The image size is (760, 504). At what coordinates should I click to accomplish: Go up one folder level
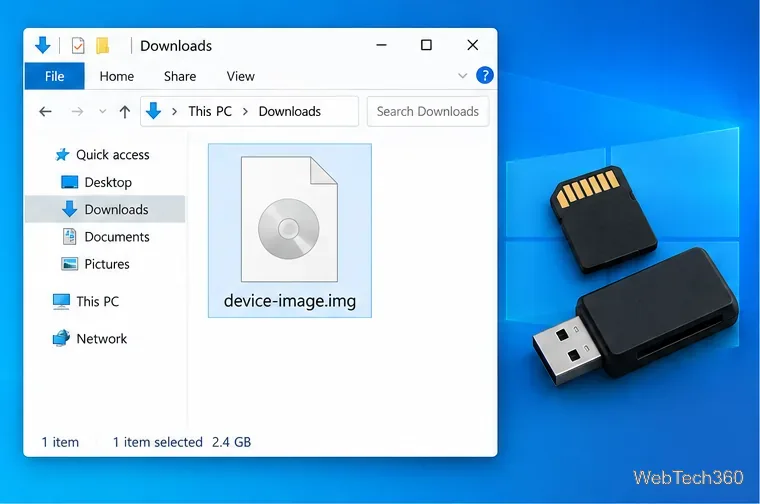click(125, 112)
